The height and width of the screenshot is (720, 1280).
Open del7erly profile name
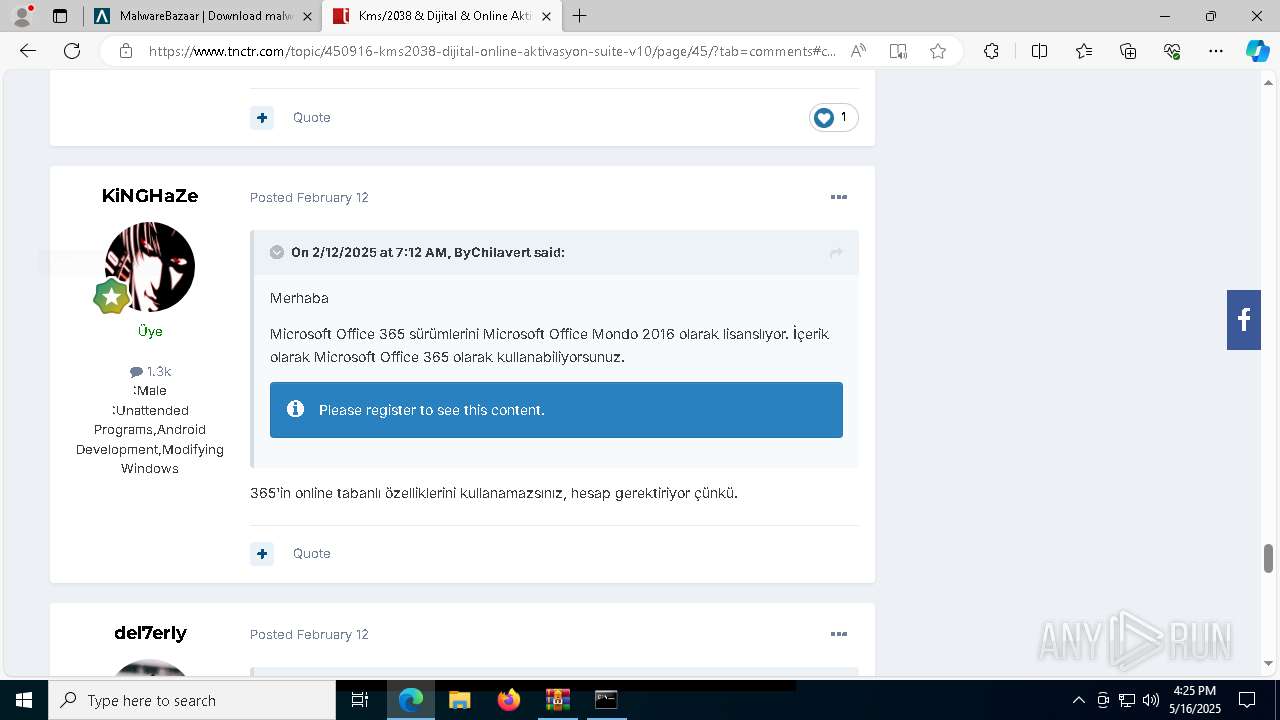[x=150, y=632]
